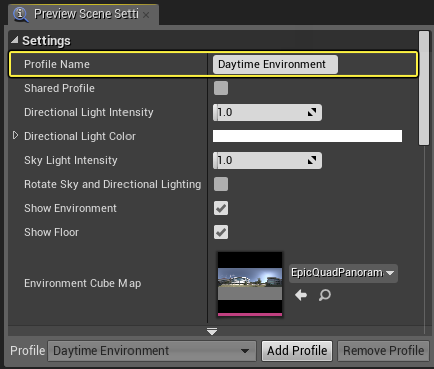Click the Add Profile button
This screenshot has height=369, width=434.
point(297,351)
